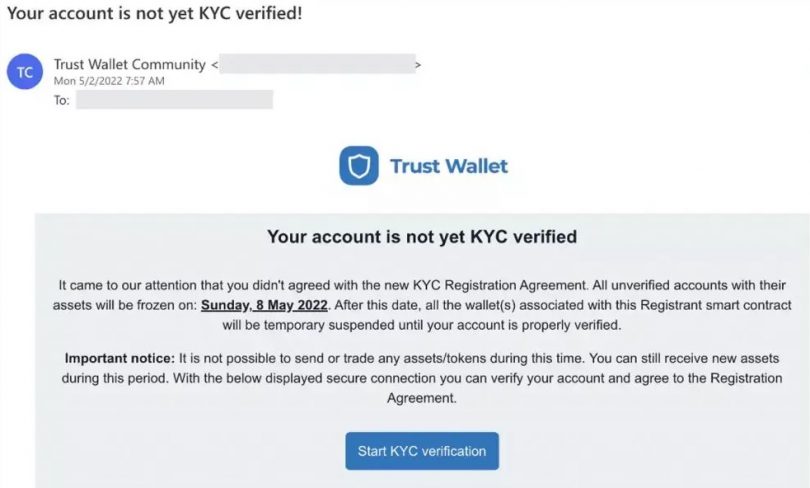
Task: Click the Trust Wallet Community sender name
Action: [x=130, y=65]
